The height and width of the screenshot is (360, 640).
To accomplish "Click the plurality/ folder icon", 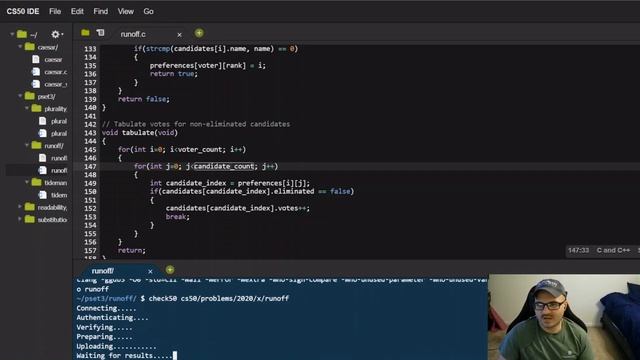I will coord(37,108).
